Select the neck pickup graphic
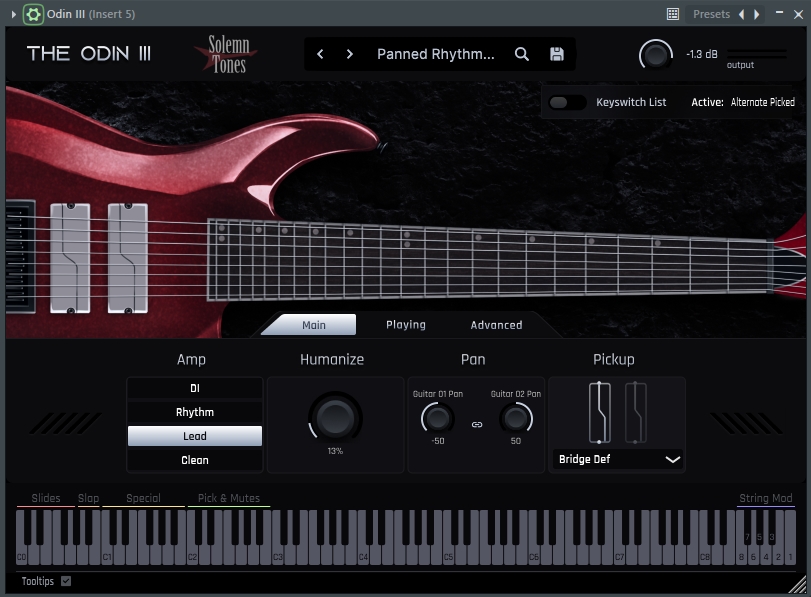This screenshot has width=811, height=597. click(x=631, y=411)
